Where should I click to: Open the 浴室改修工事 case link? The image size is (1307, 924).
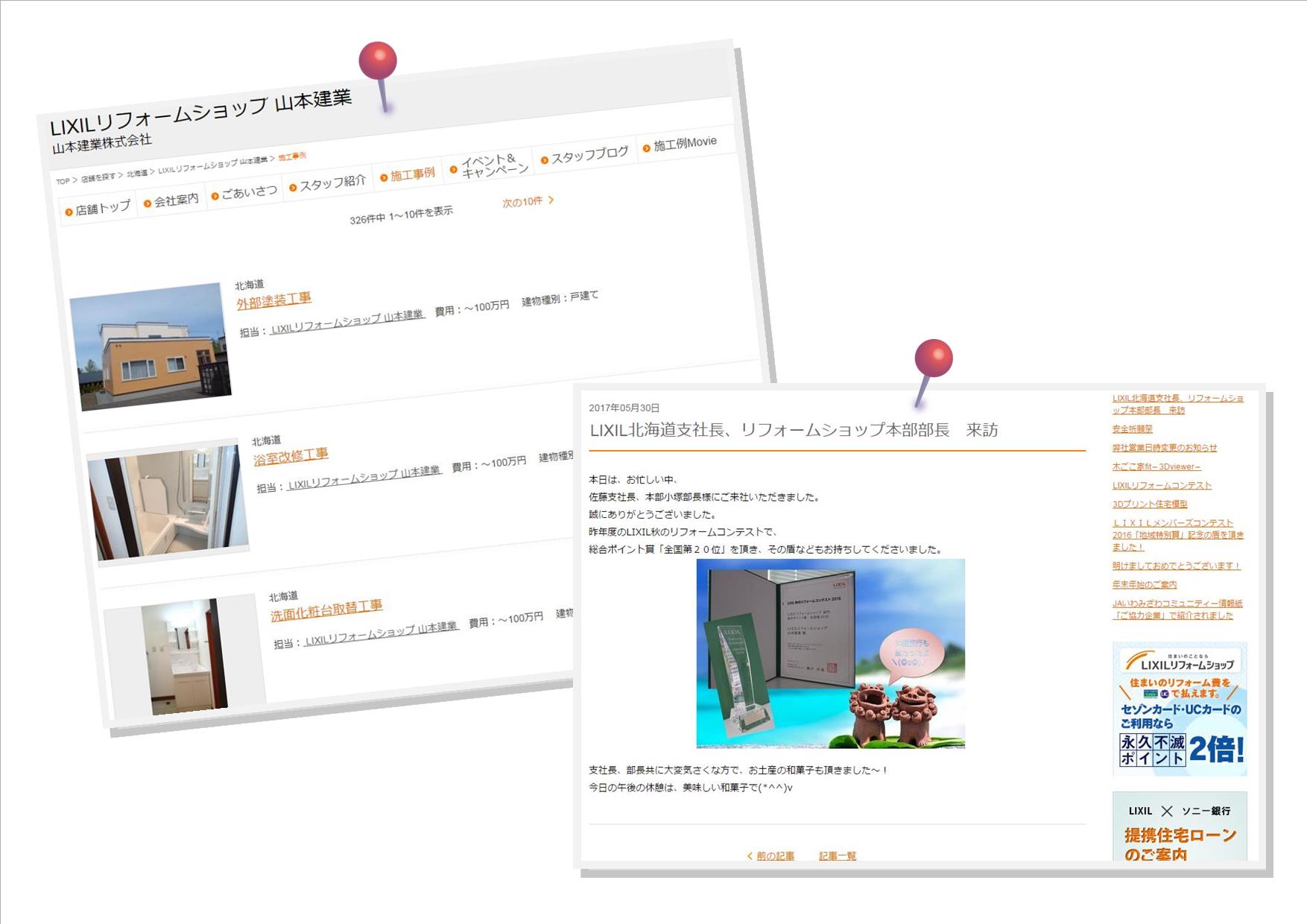(x=291, y=457)
